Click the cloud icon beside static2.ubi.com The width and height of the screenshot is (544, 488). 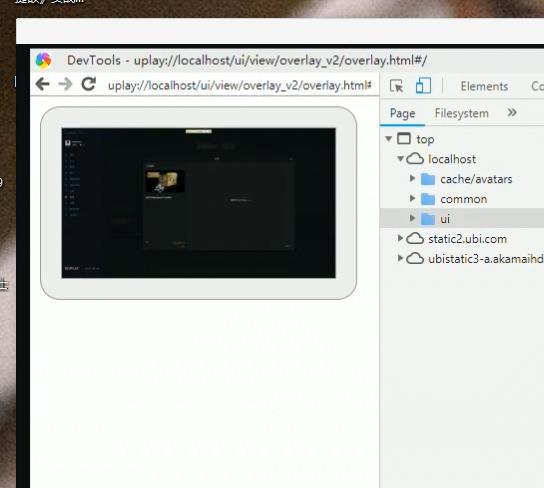pos(415,239)
